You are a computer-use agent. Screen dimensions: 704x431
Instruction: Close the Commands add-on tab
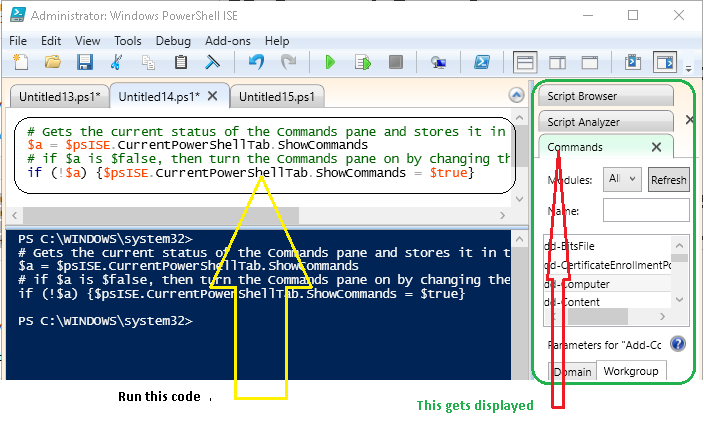pos(656,147)
